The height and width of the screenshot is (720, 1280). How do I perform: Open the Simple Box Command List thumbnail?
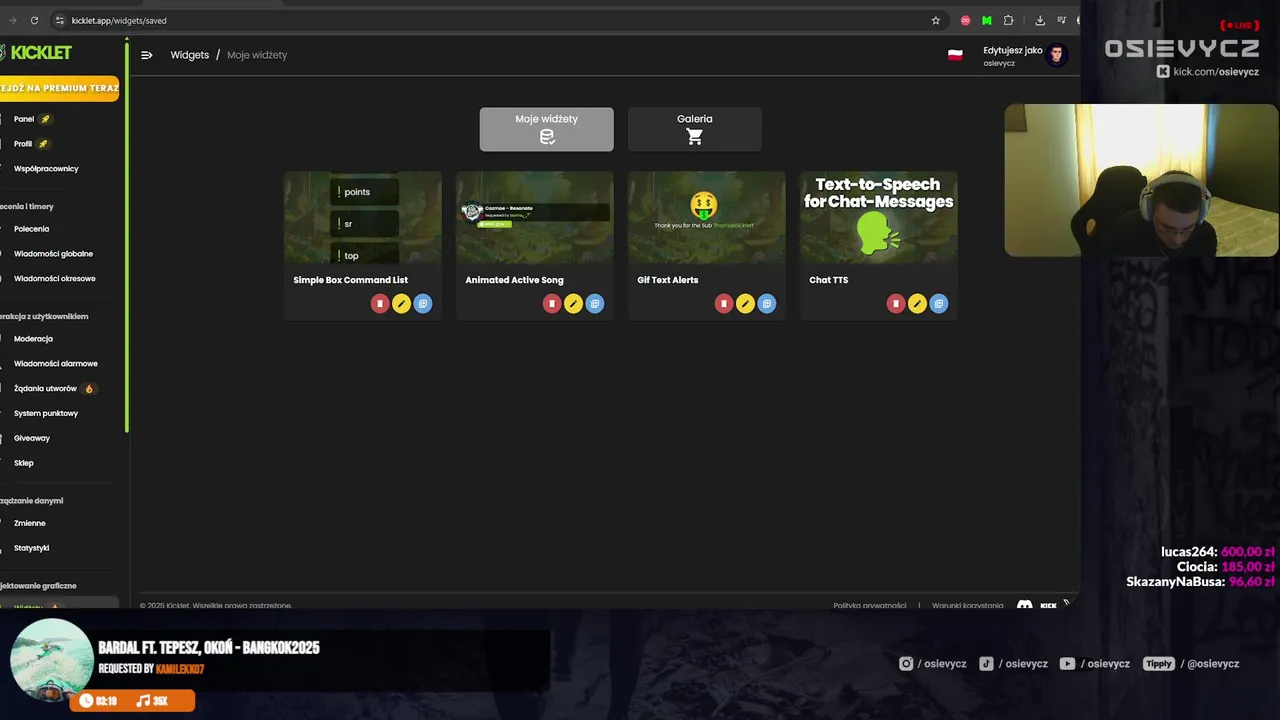[x=362, y=218]
